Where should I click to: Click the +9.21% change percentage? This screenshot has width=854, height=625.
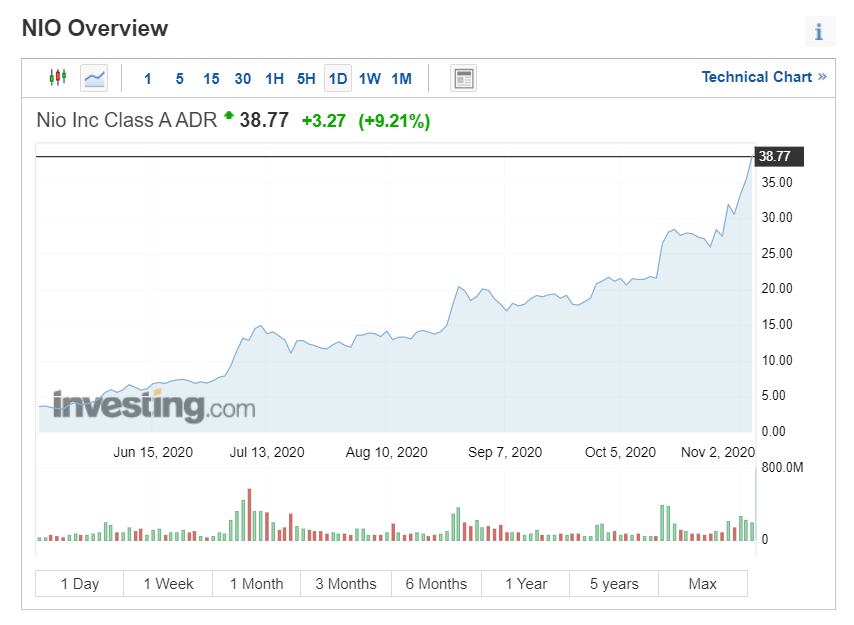coord(394,121)
